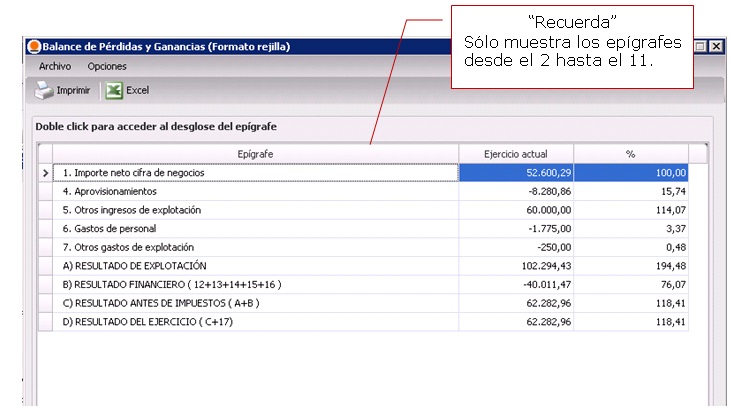Click the orange app icon in title bar
The image size is (732, 415).
tap(33, 46)
